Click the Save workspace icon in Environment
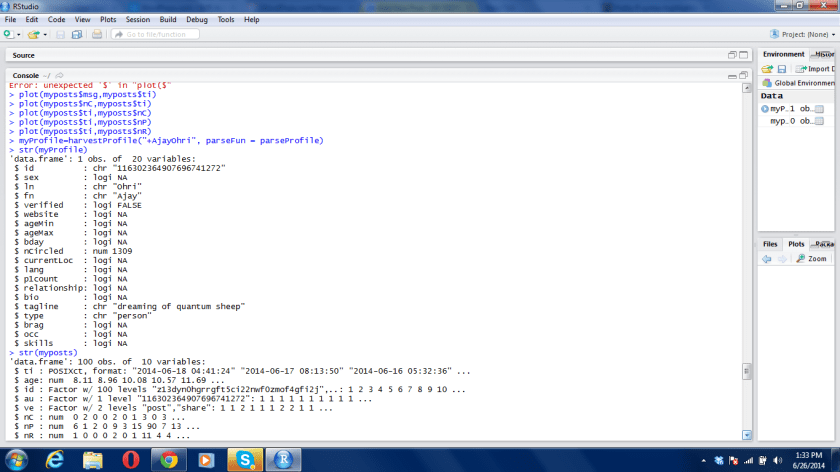 [782, 69]
